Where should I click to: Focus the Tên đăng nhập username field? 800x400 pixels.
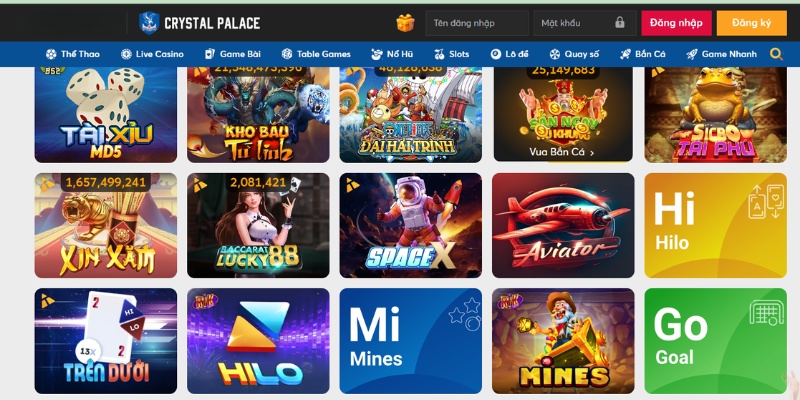pos(477,23)
